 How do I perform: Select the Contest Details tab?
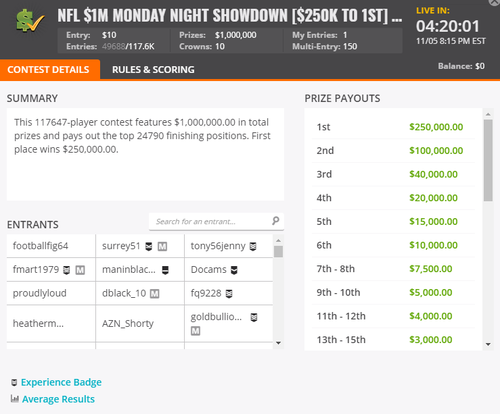(49, 70)
